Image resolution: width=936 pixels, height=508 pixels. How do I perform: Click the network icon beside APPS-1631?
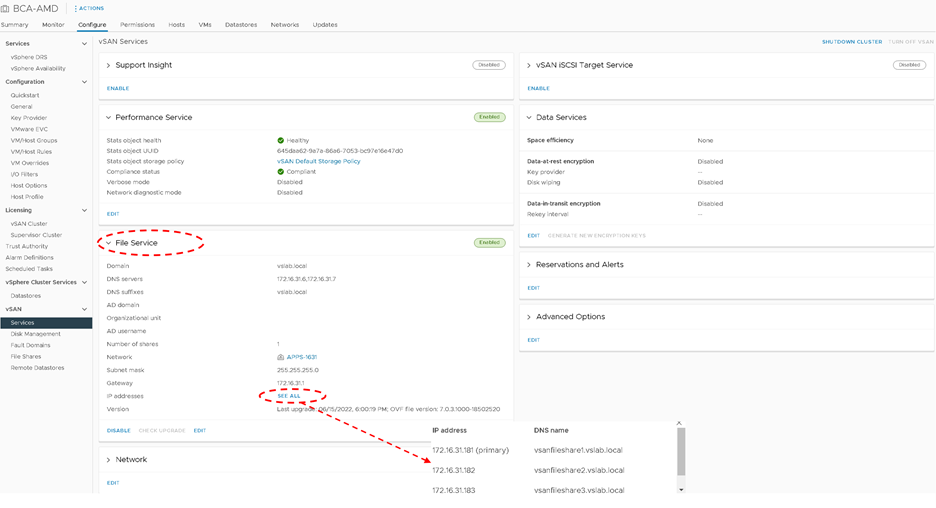point(281,357)
